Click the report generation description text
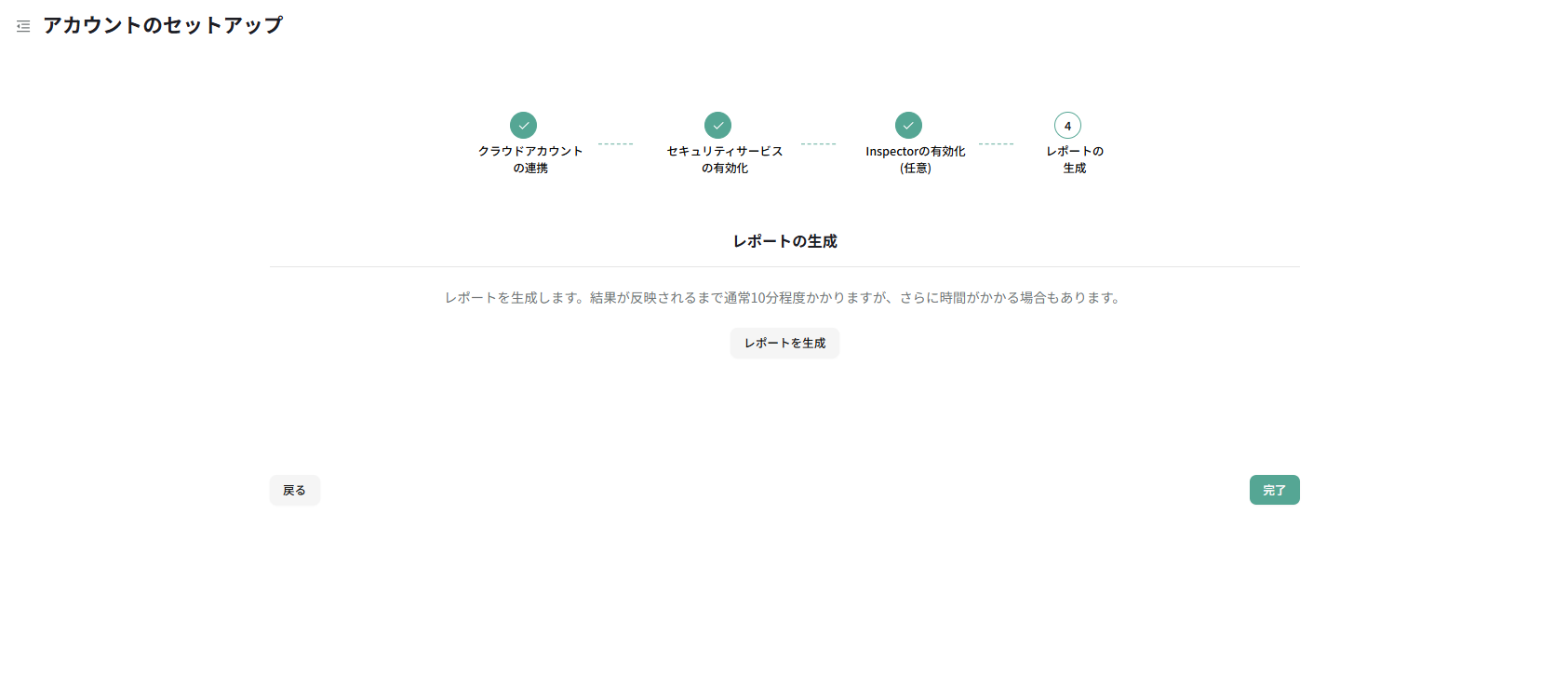 pos(784,298)
